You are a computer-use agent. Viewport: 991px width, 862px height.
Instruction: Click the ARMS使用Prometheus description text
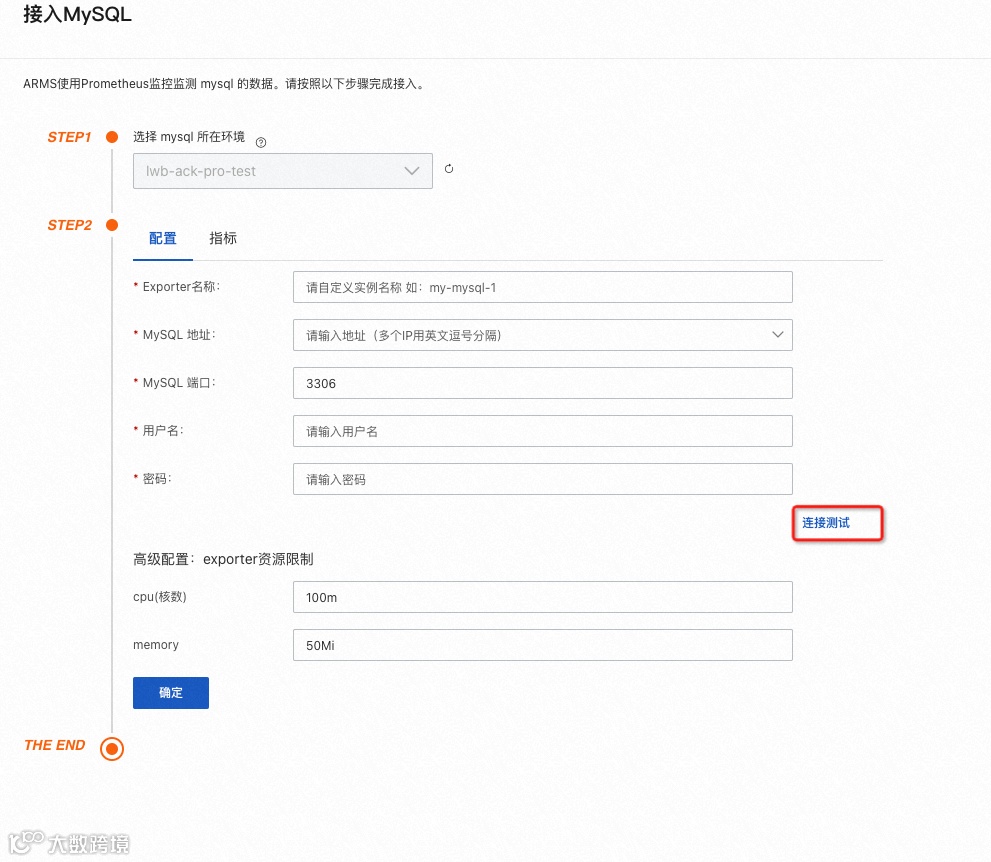tap(224, 84)
